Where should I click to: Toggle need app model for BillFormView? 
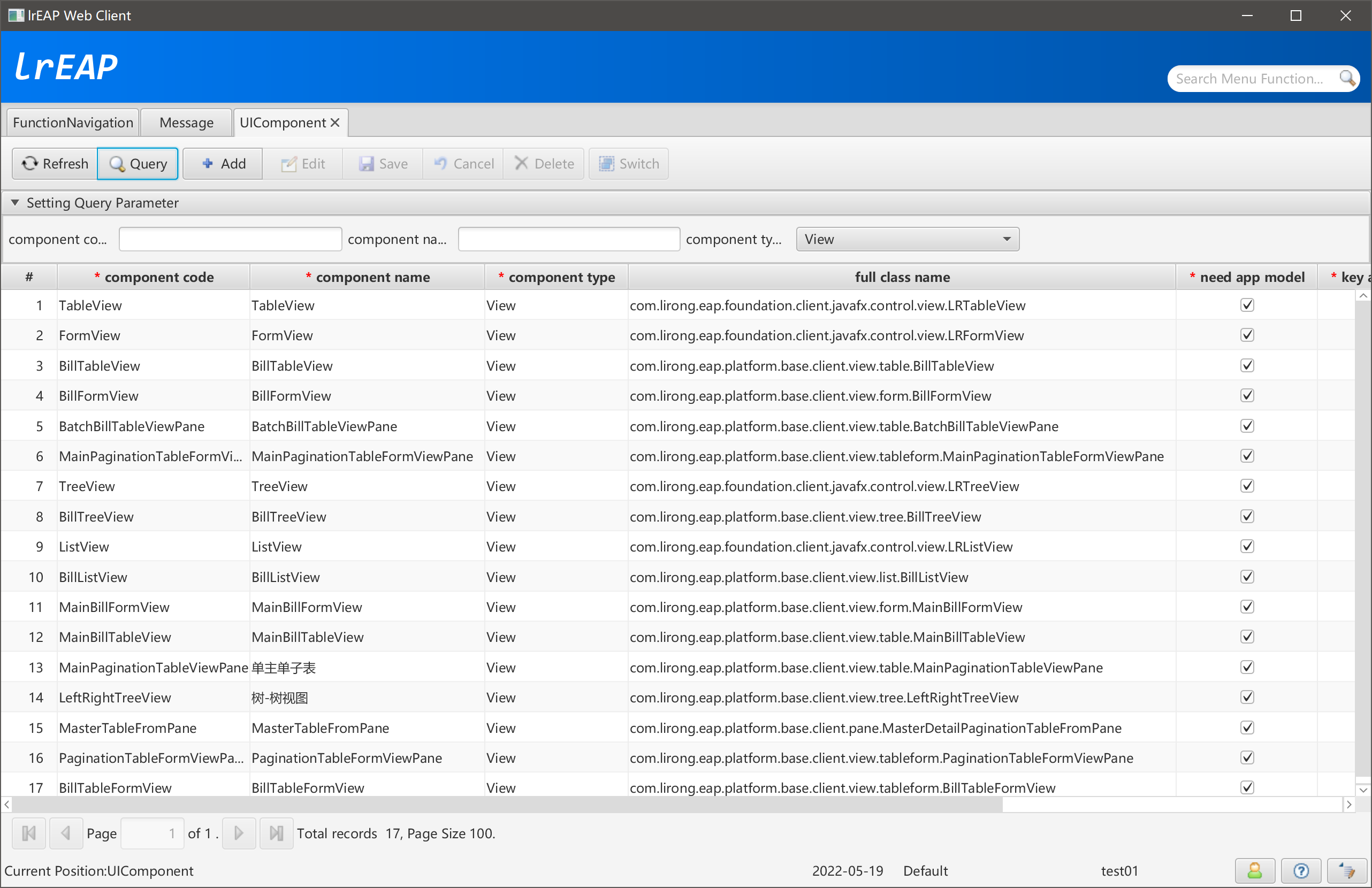1247,395
